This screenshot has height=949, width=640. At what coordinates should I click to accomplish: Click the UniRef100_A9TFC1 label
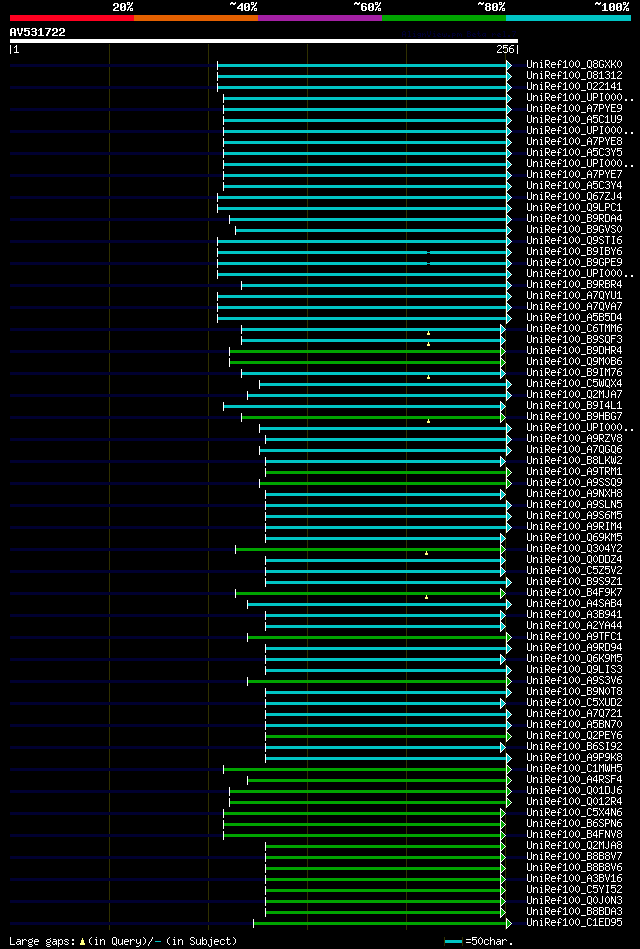click(x=574, y=637)
